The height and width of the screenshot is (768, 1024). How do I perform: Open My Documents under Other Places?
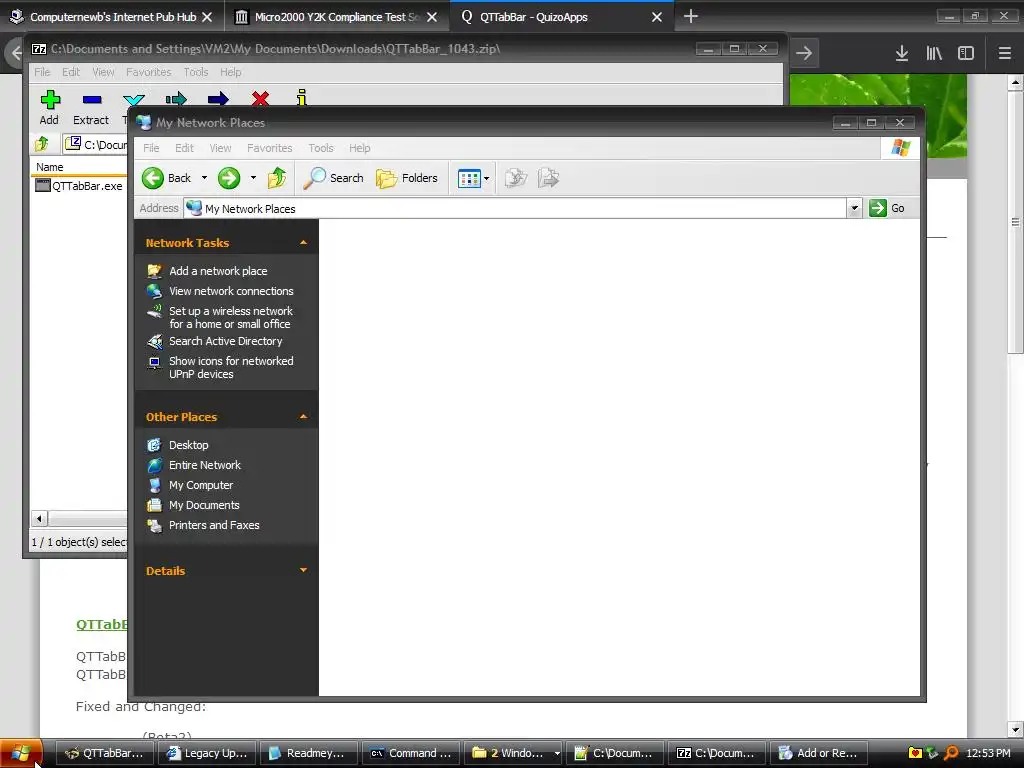point(204,505)
